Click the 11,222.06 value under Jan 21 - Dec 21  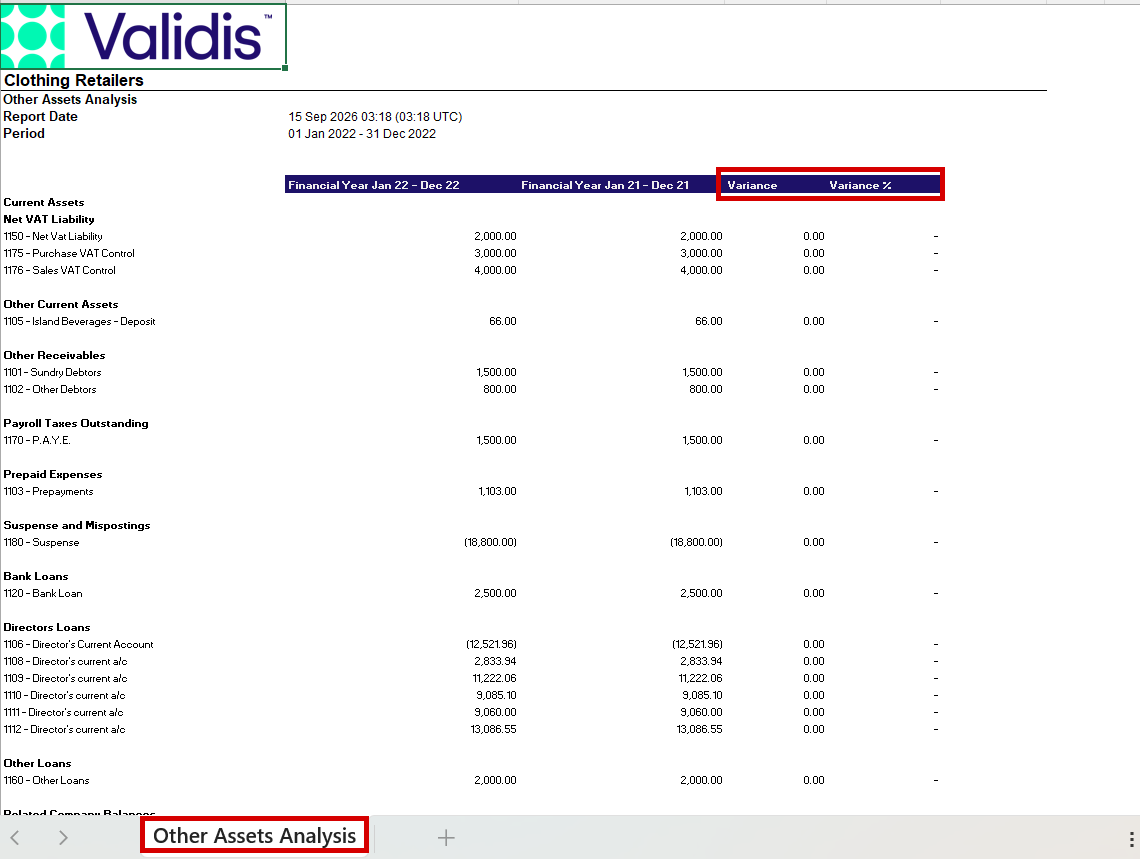coord(700,678)
